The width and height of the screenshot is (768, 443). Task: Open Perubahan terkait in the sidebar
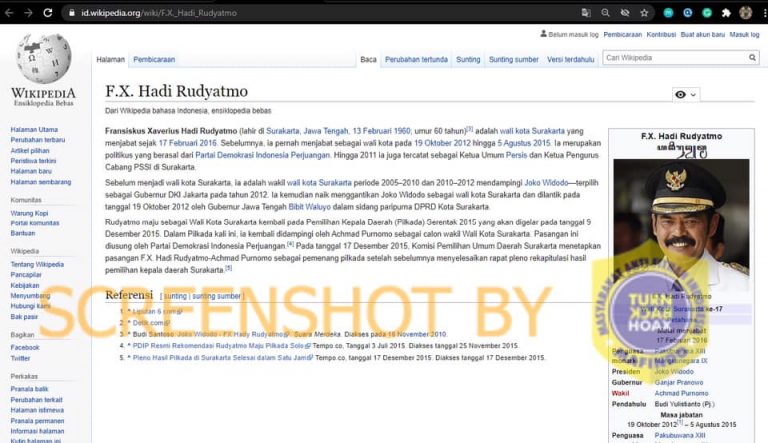click(37, 399)
